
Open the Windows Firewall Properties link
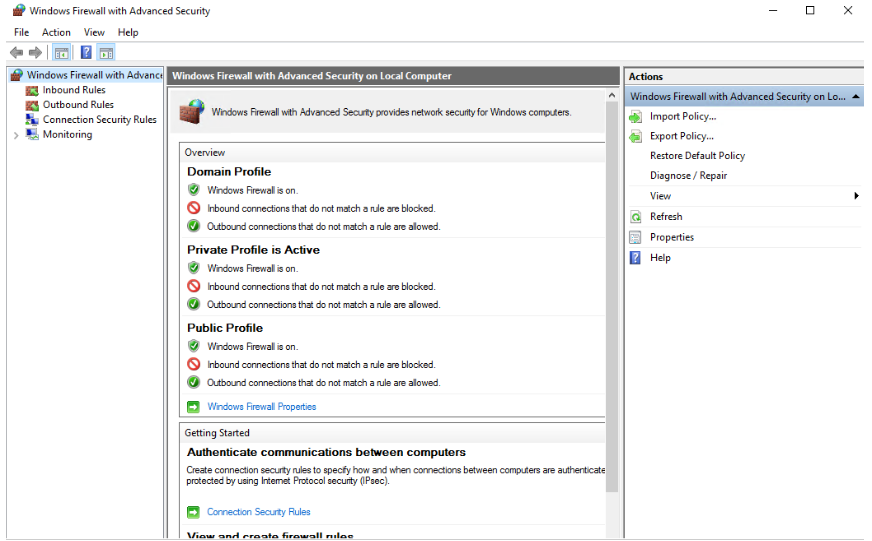(261, 407)
